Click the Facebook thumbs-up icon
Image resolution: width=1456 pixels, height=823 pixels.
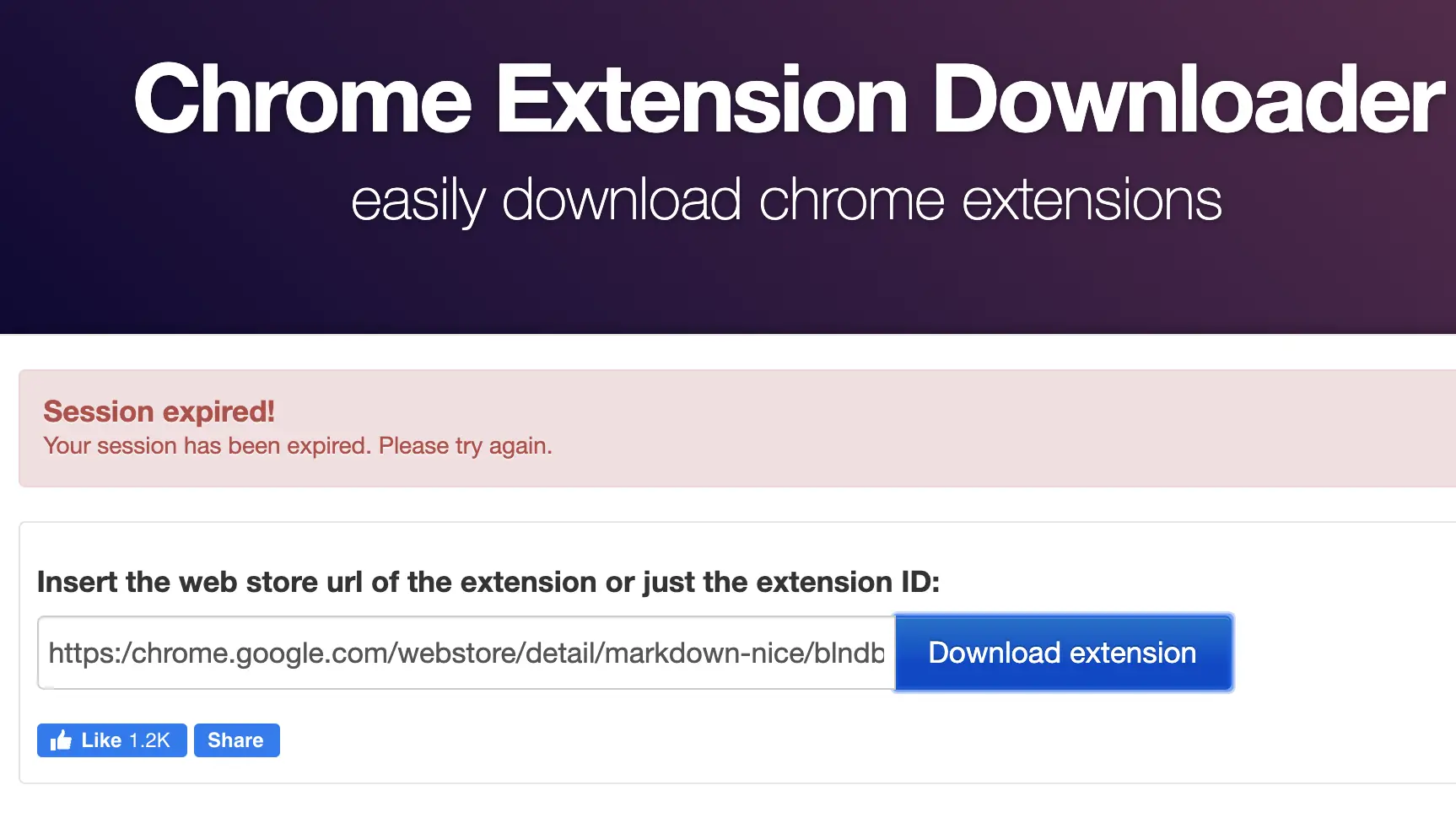tap(61, 740)
